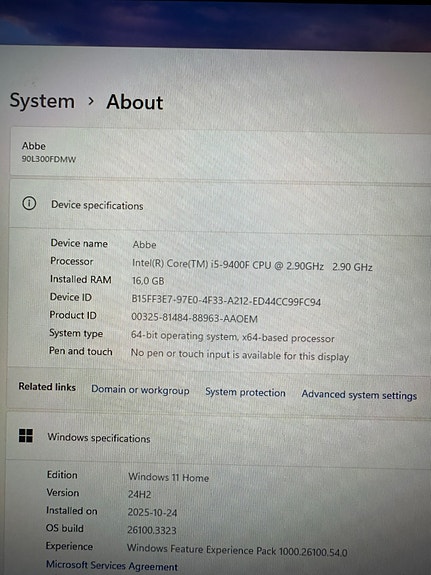
Task: Click the Product ID value text
Action: (194, 318)
